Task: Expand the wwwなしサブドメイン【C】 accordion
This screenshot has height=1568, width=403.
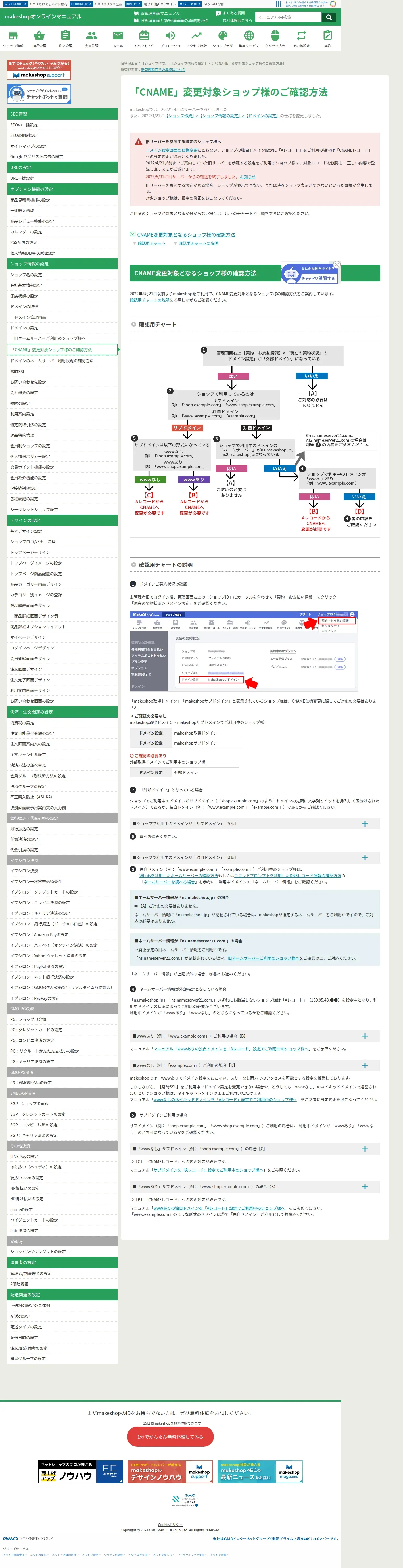Action: [x=255, y=1149]
